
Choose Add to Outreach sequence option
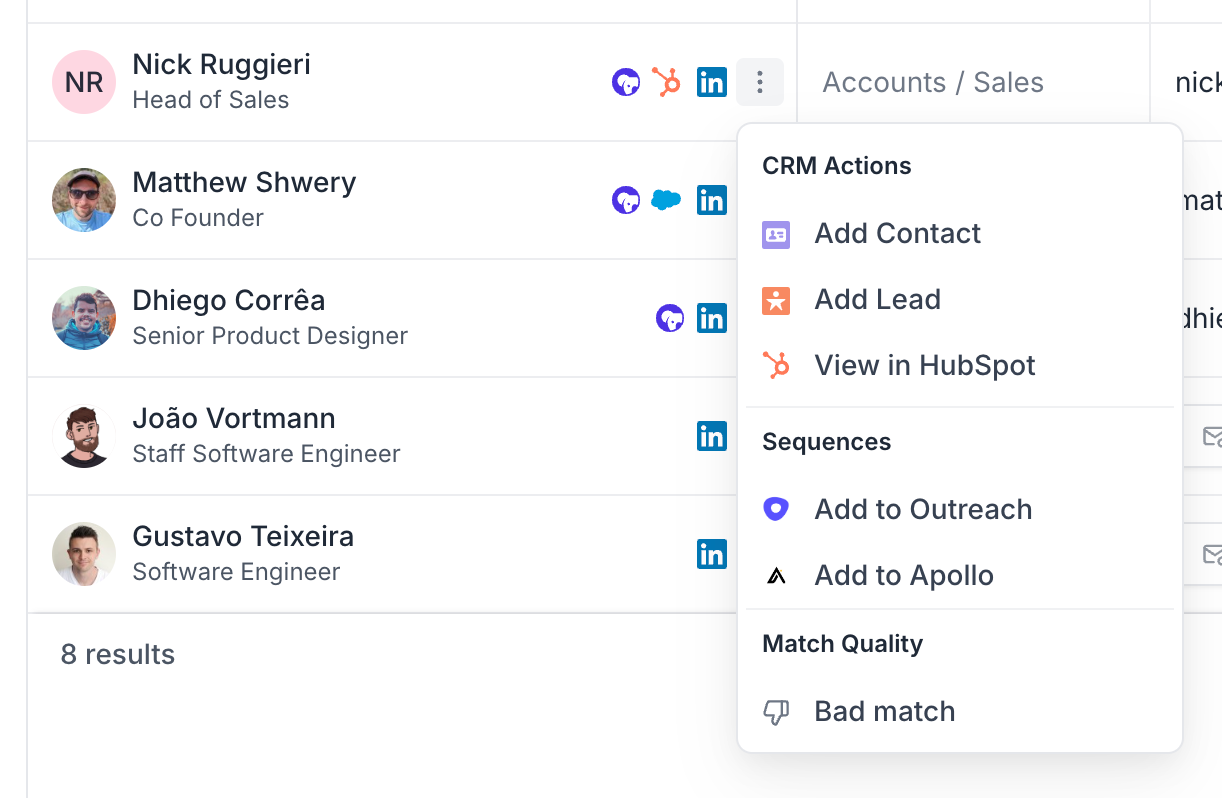[x=922, y=510]
